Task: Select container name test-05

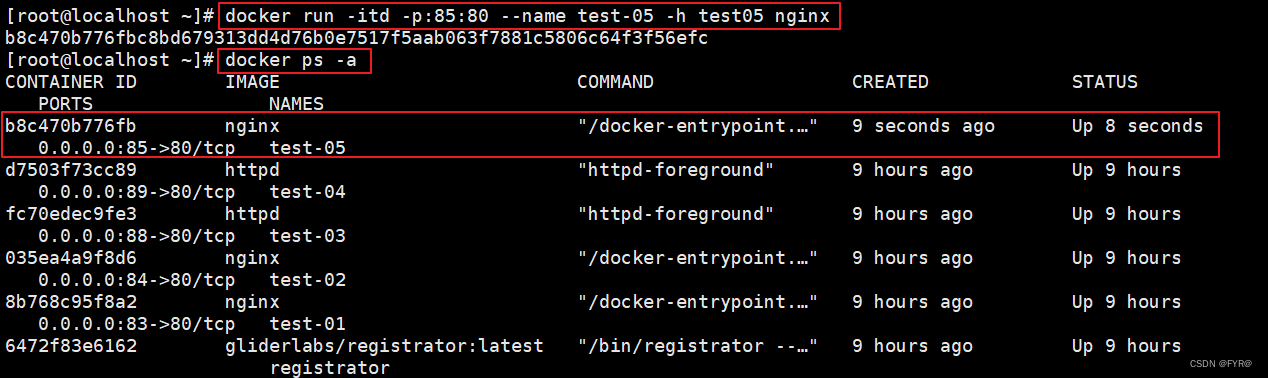Action: tap(307, 148)
